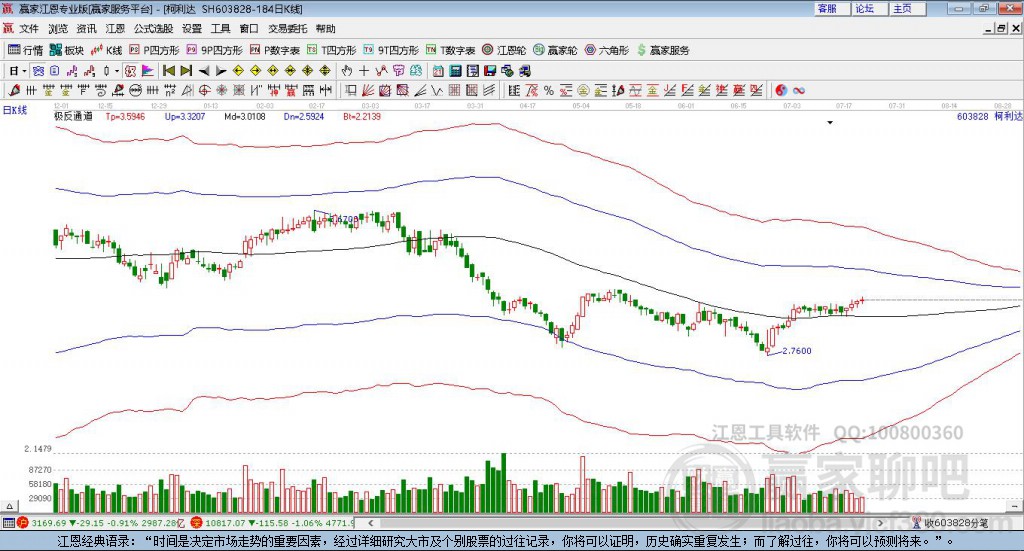The height and width of the screenshot is (551, 1024).
Task: Click the zigzag wave line tool
Action: (438, 90)
